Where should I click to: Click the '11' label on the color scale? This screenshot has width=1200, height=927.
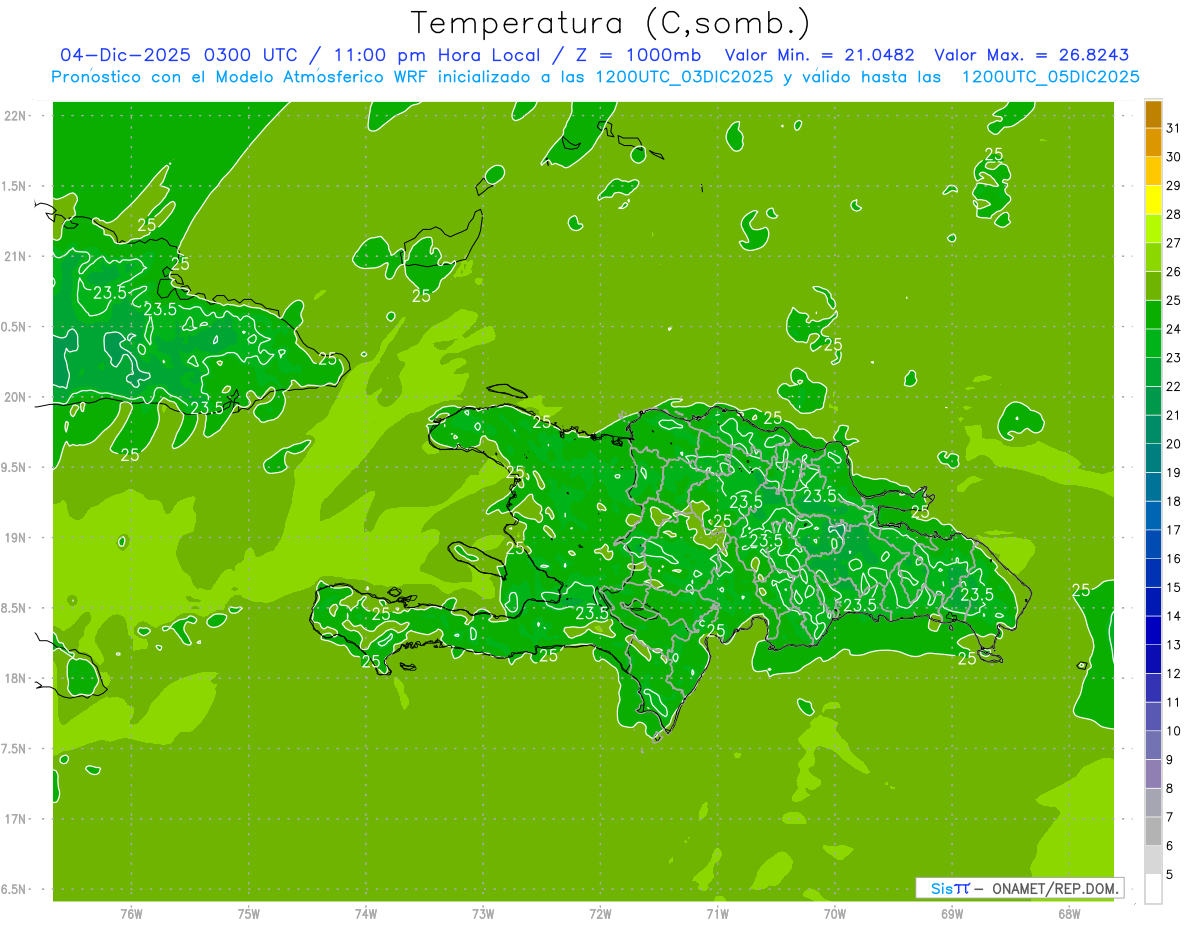point(1174,702)
